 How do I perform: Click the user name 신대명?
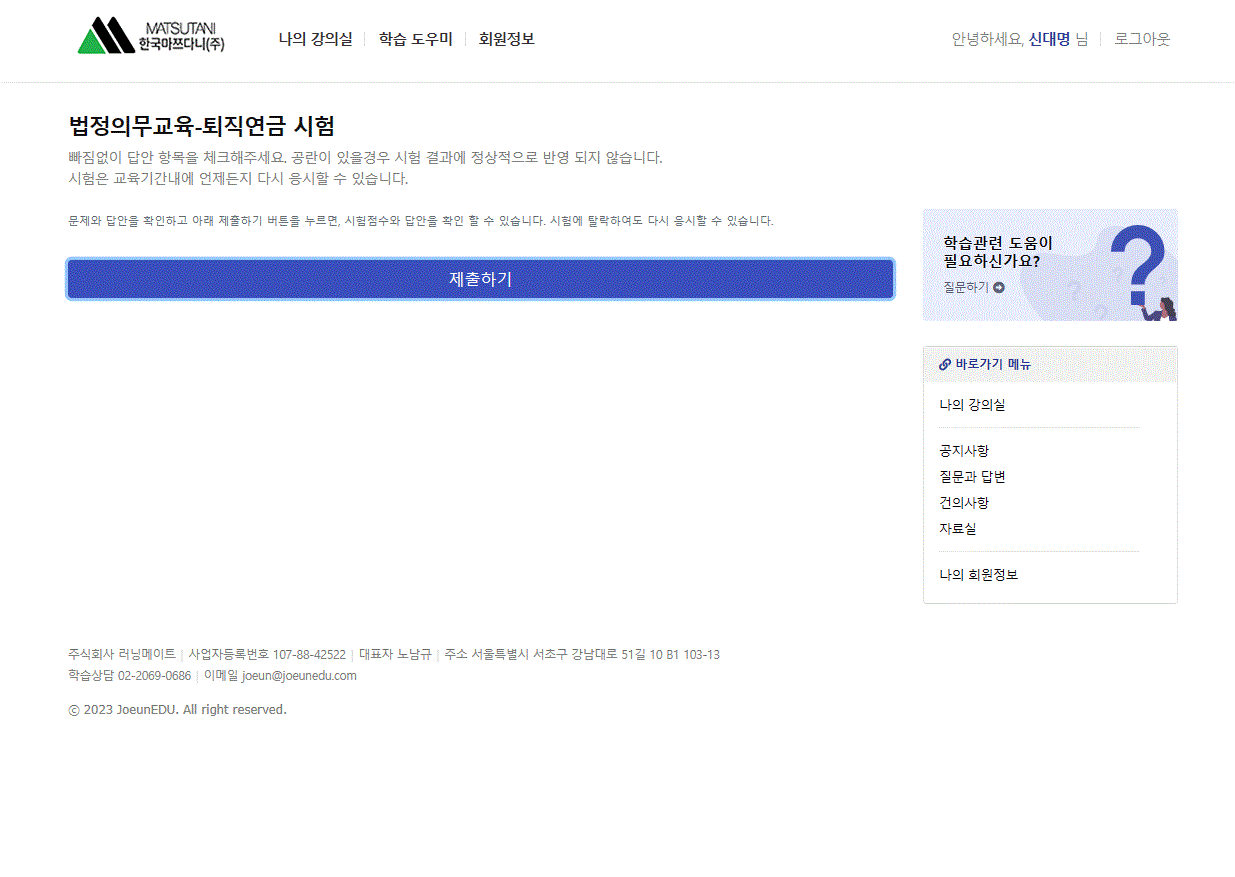(x=1049, y=39)
